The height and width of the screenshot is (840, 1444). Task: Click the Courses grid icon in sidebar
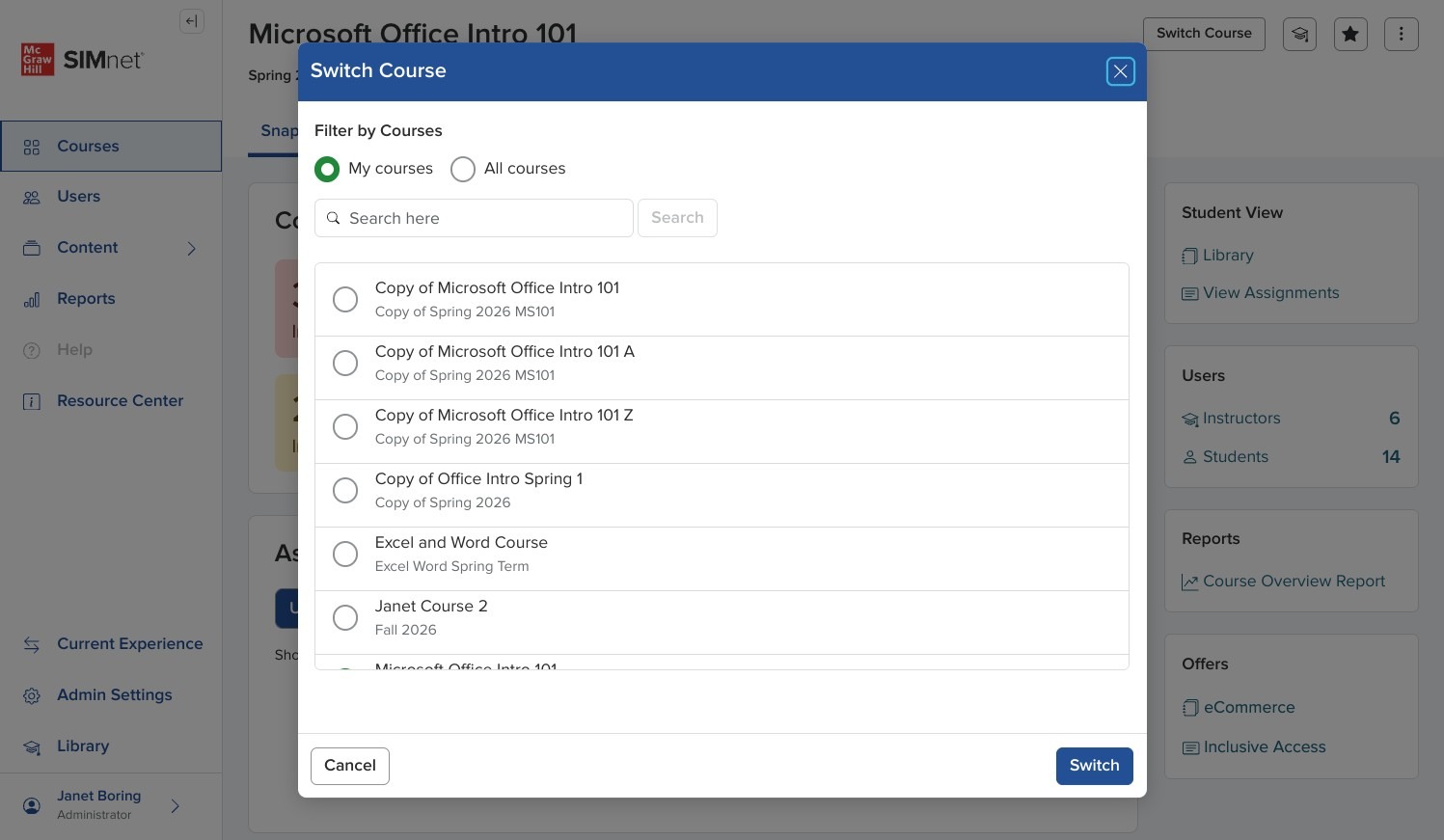pos(32,147)
